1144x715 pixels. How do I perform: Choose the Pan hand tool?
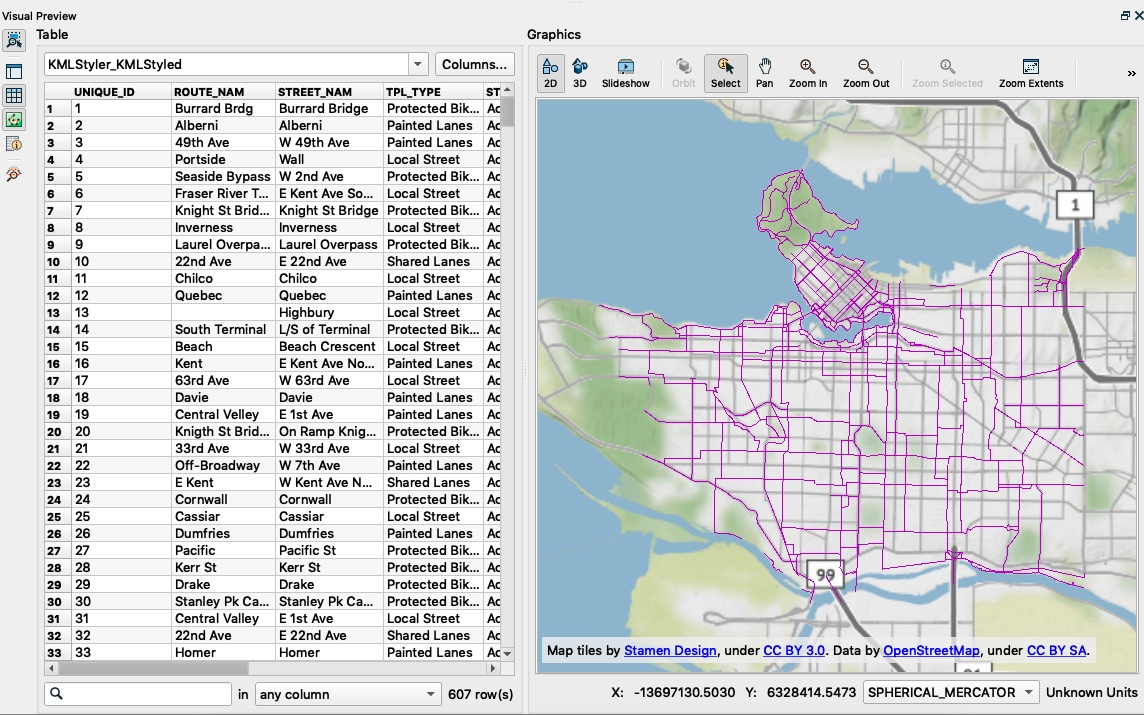coord(765,73)
